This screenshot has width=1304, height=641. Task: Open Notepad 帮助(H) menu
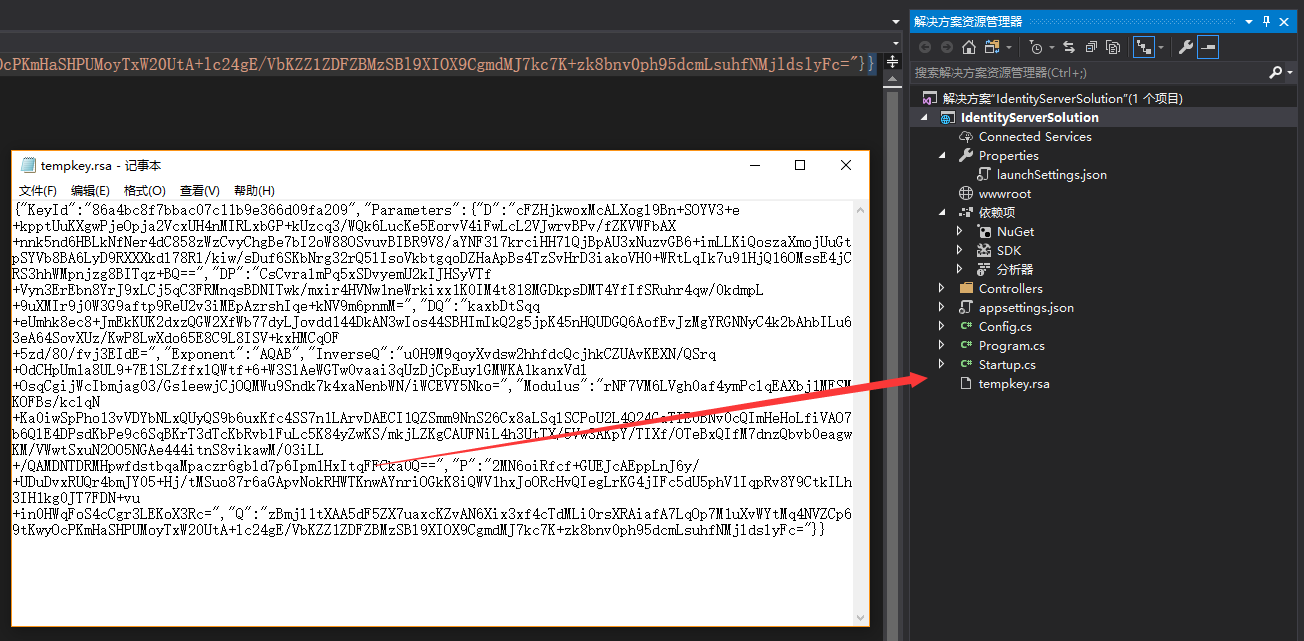point(254,190)
